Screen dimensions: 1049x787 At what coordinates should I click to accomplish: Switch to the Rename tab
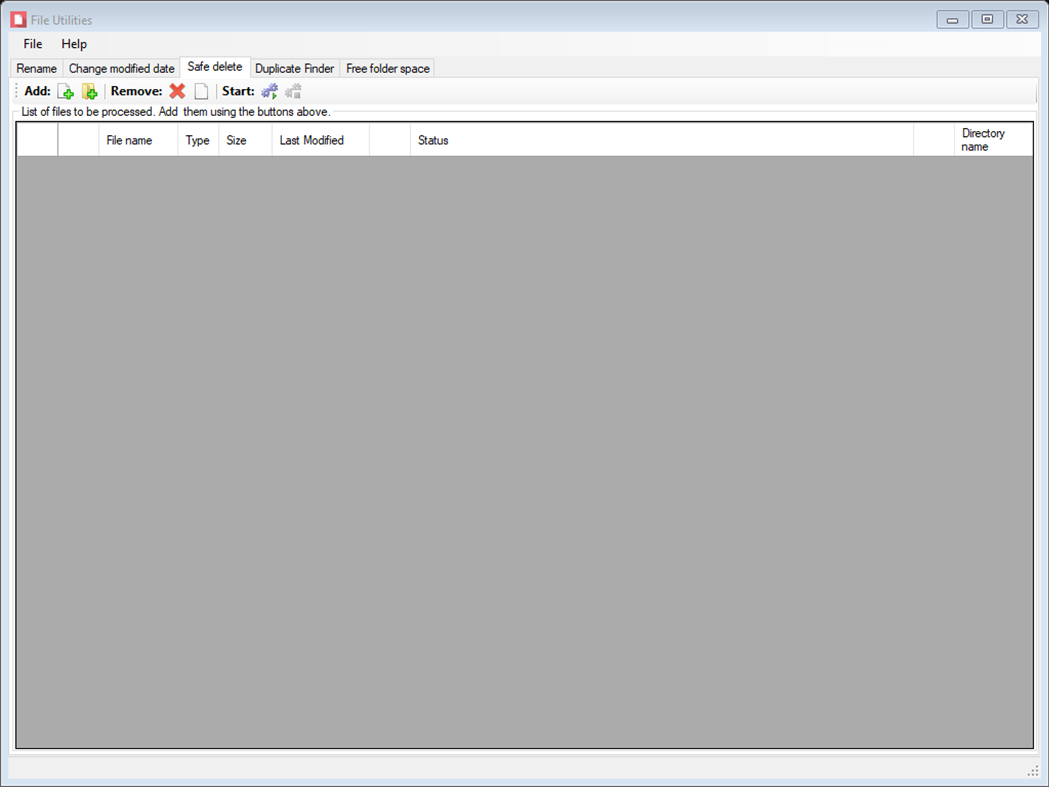click(36, 68)
